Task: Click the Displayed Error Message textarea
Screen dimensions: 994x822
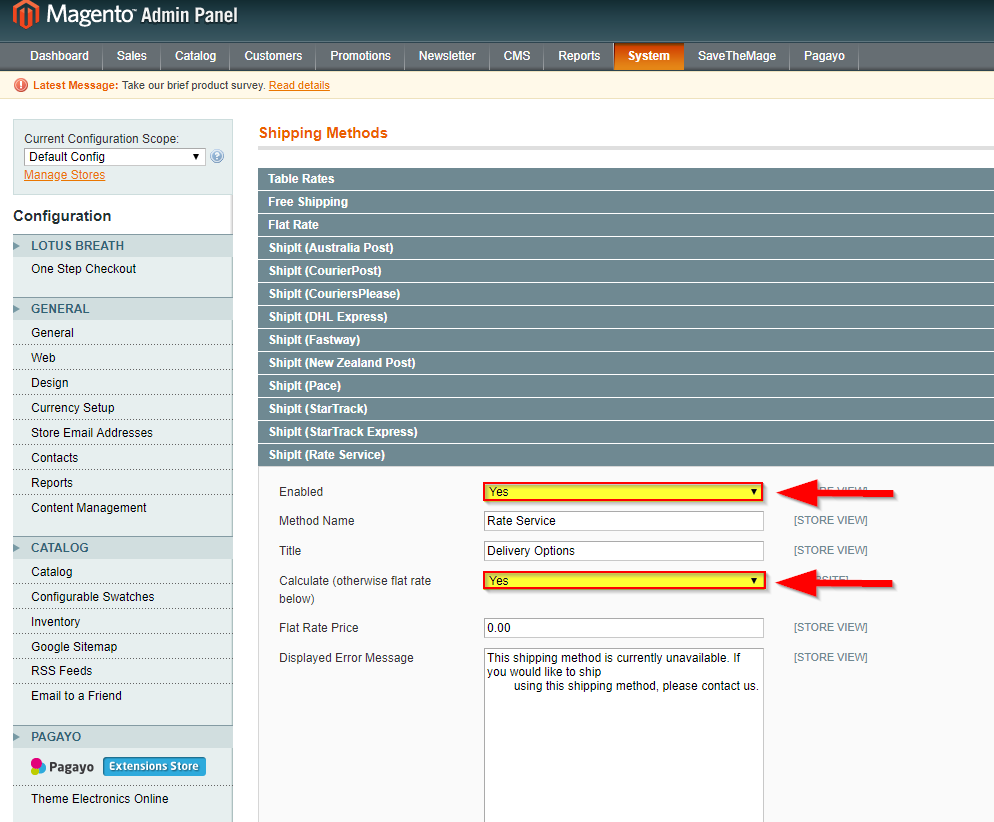Action: tap(623, 735)
